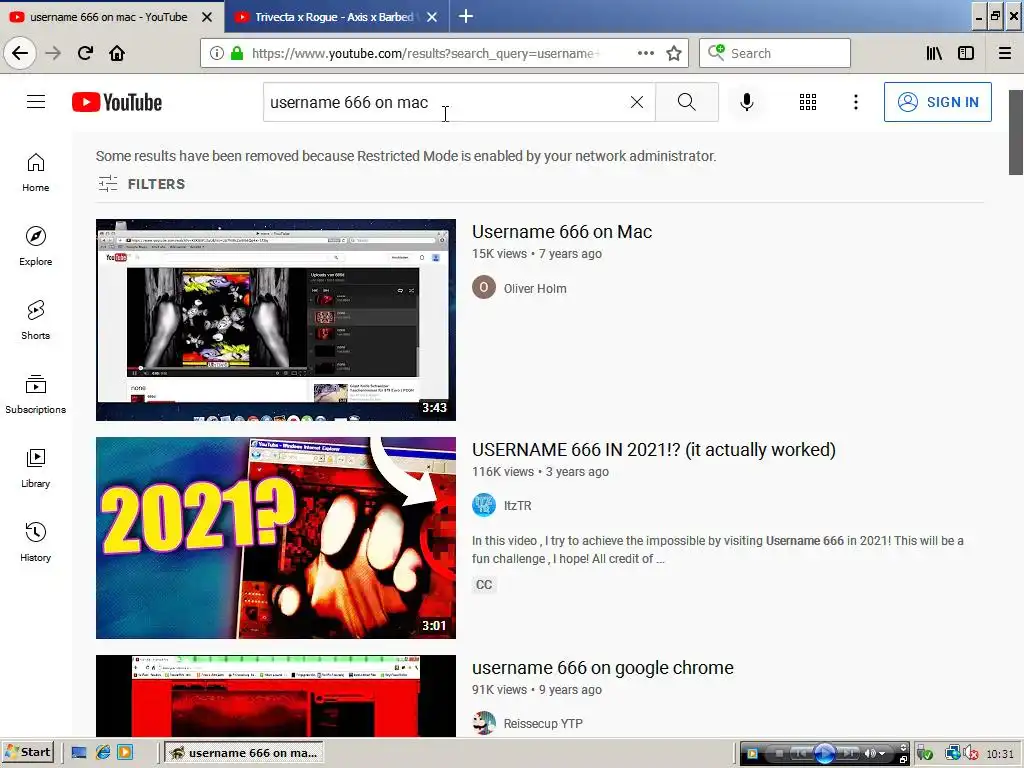
Task: Go back to the previous page
Action: 20,53
